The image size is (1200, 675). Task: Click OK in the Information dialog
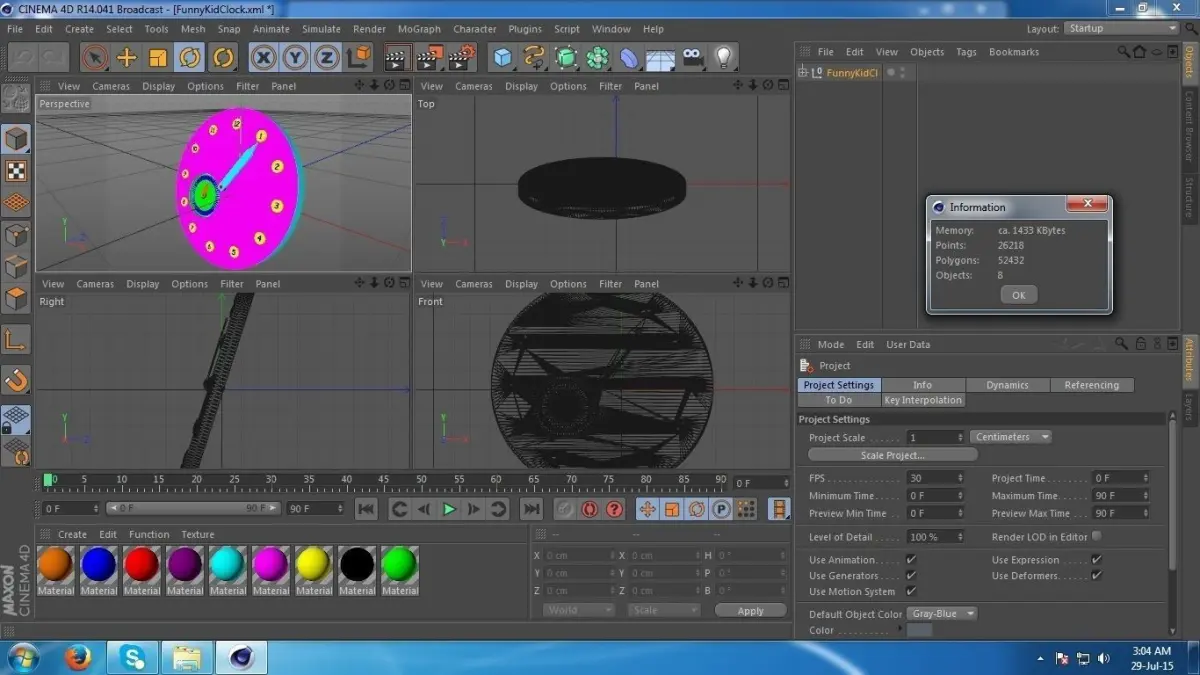(x=1018, y=295)
